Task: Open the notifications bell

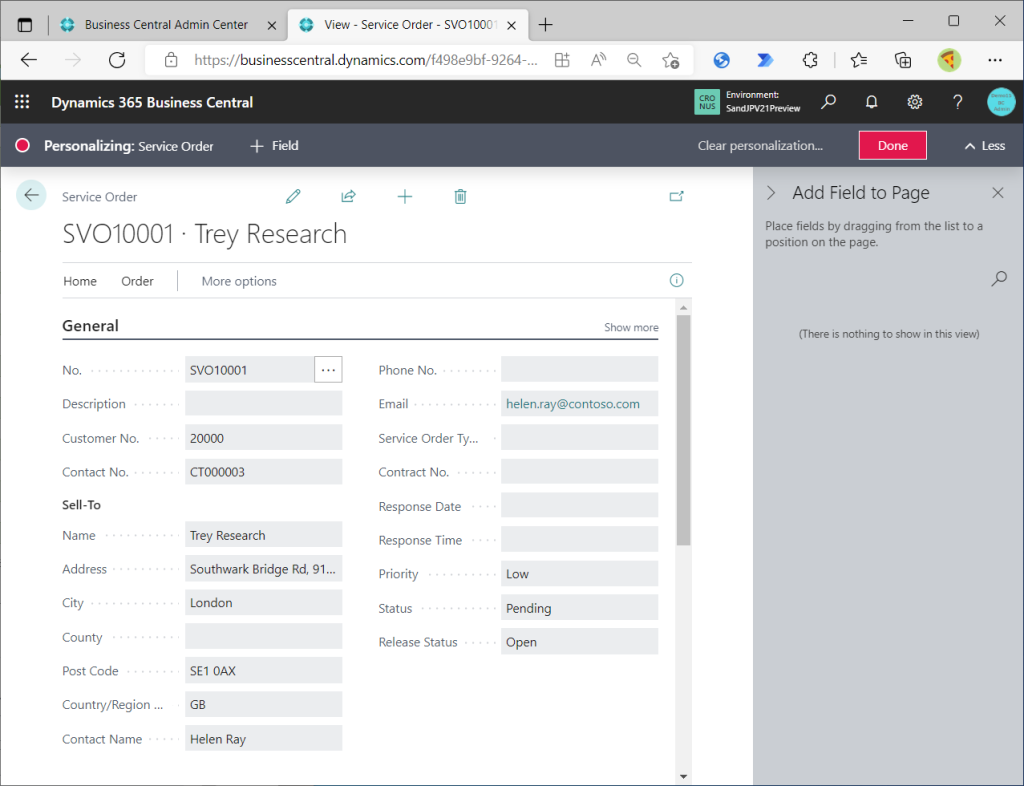Action: [x=871, y=102]
